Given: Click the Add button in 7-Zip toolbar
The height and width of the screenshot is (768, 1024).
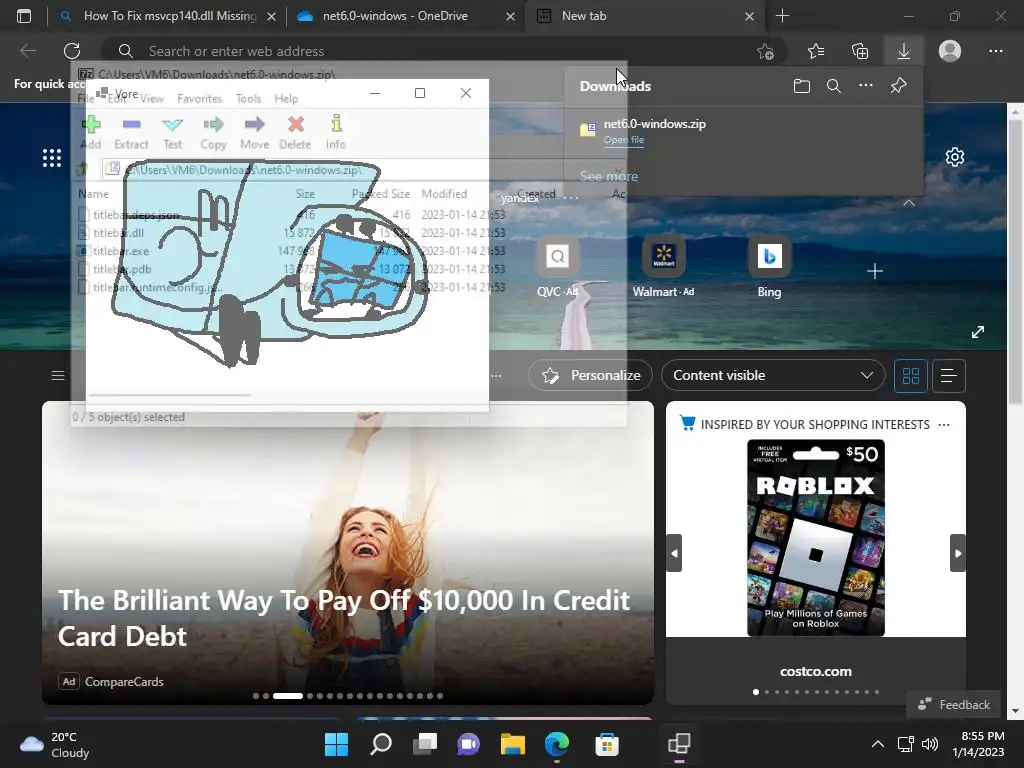Looking at the screenshot, I should (91, 133).
